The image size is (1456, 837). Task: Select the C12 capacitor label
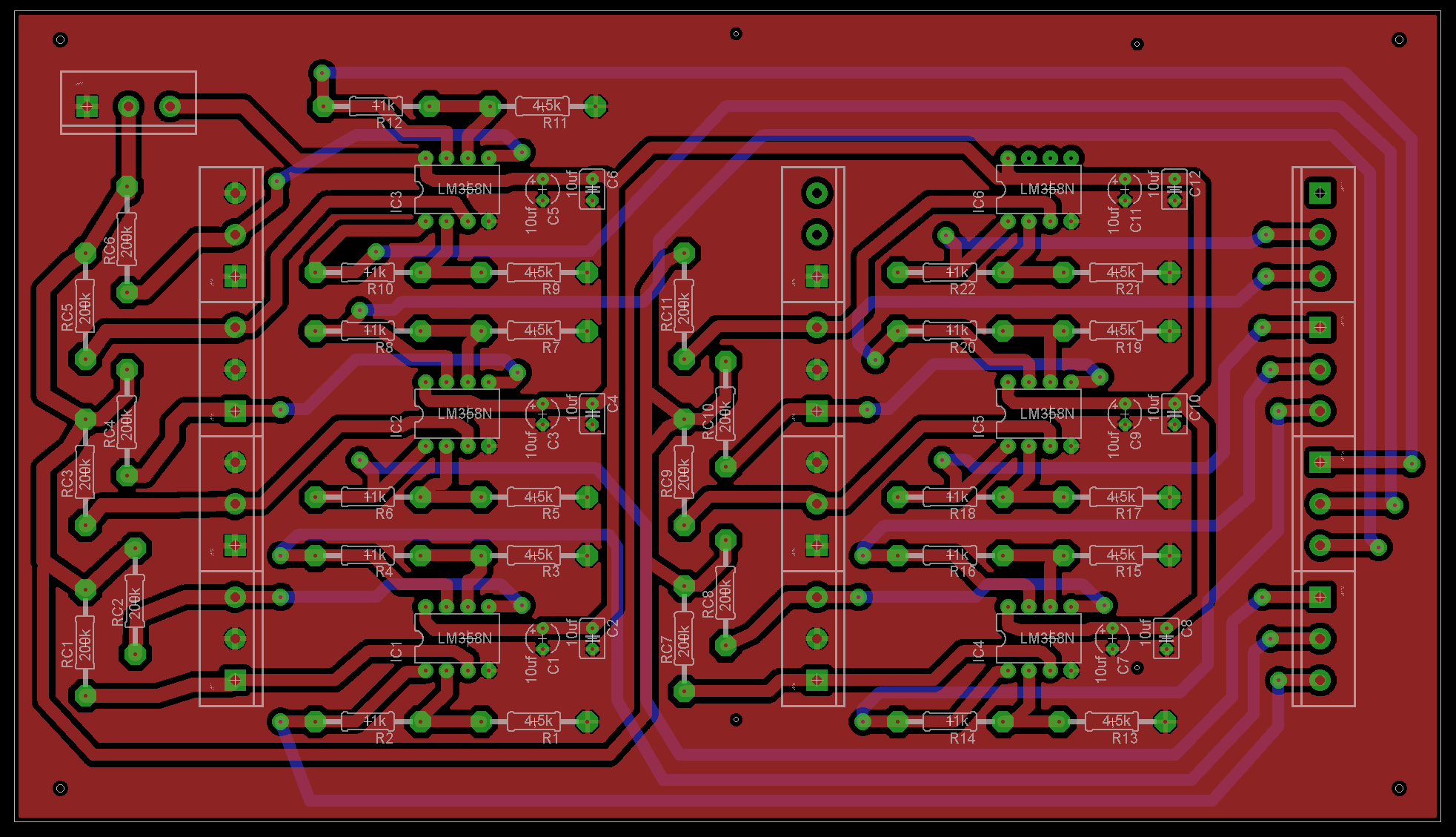coord(1194,183)
